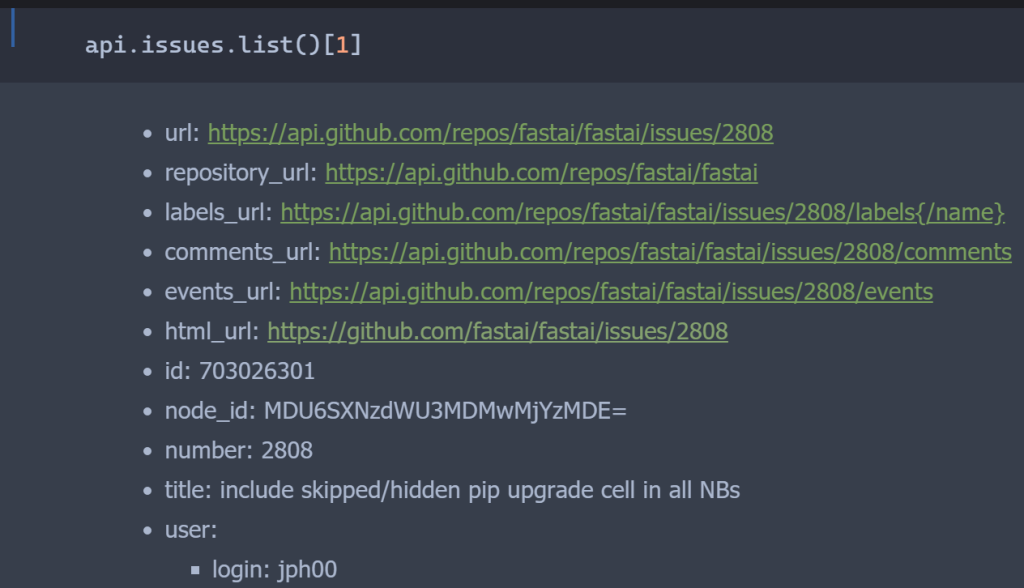Click the number value 2808 text

286,450
